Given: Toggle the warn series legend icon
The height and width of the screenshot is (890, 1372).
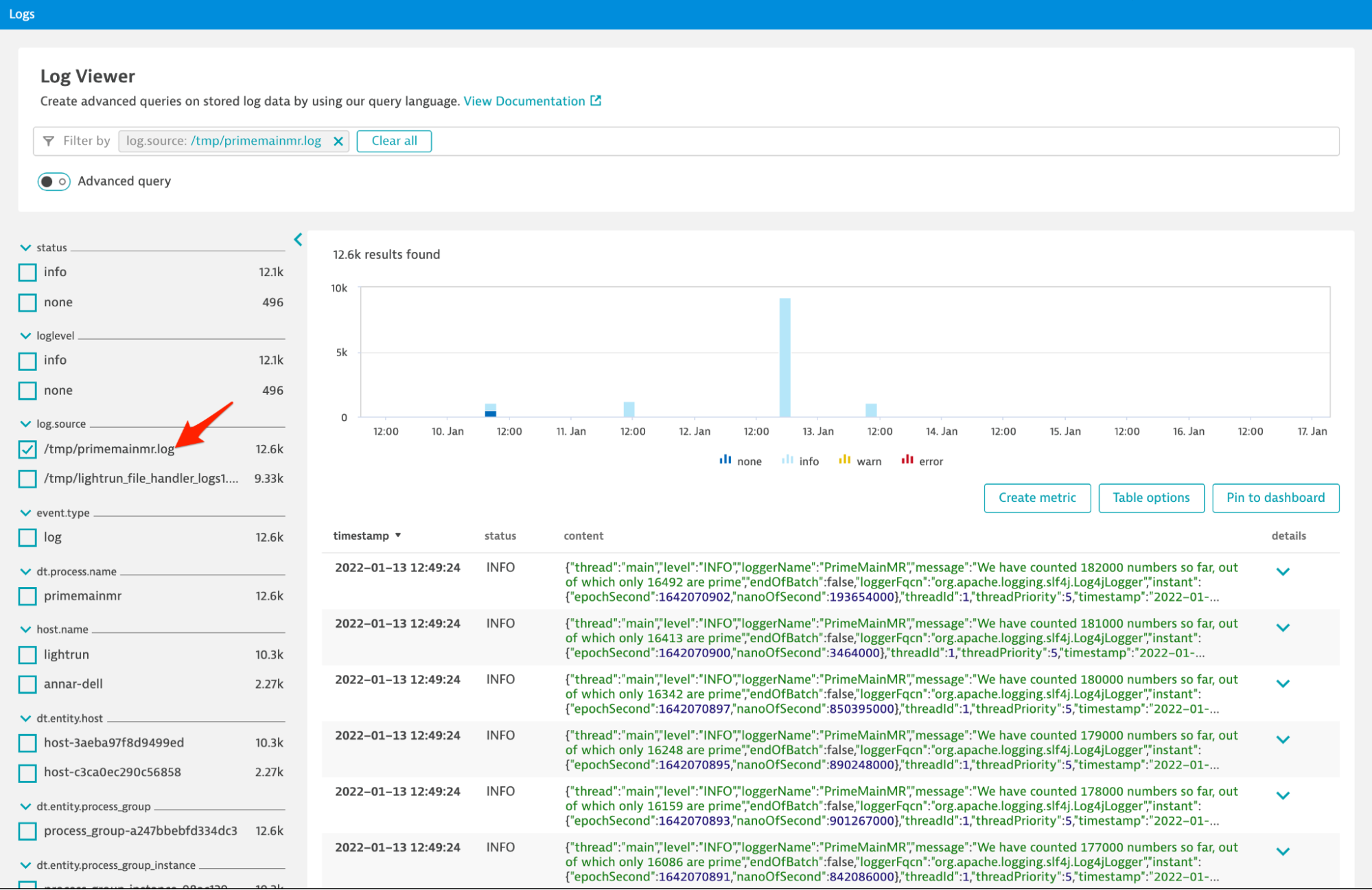Looking at the screenshot, I should click(x=844, y=460).
